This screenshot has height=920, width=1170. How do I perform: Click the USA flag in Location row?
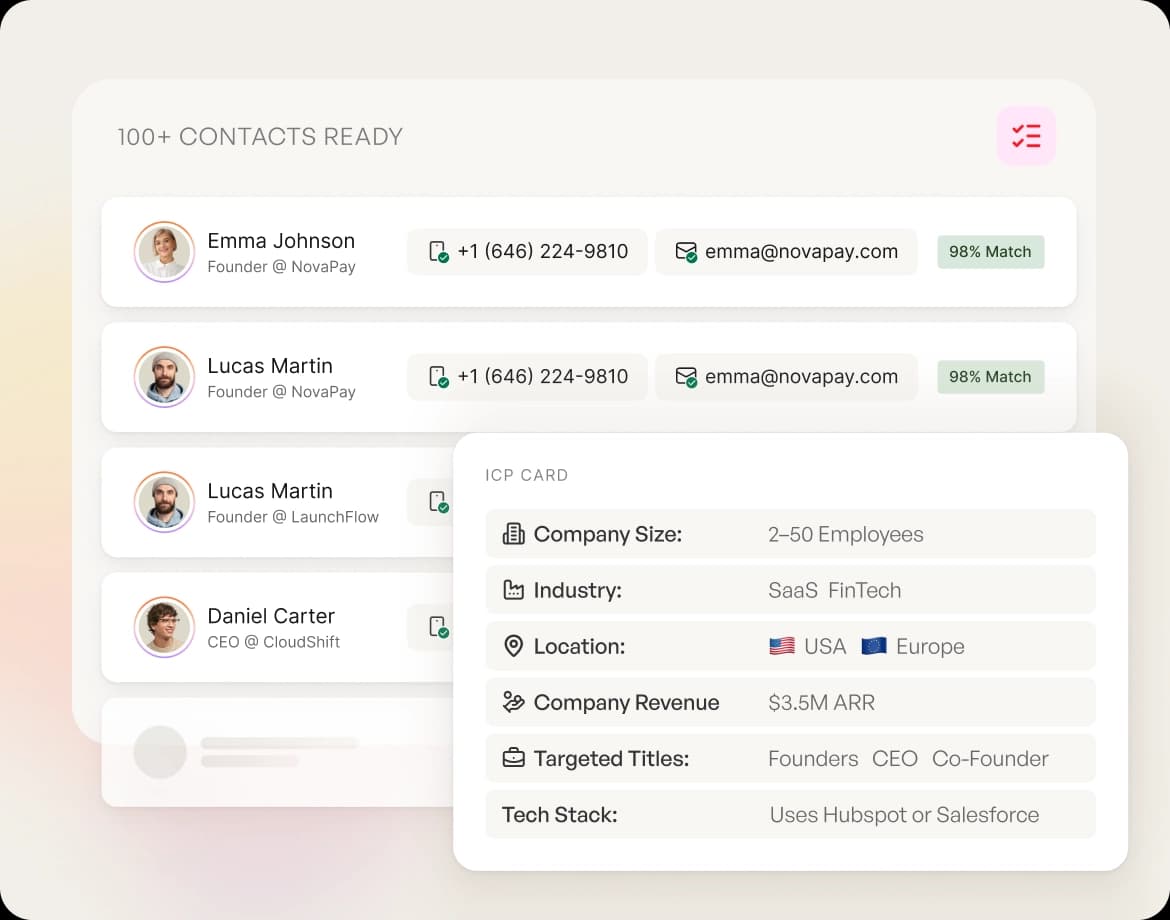pyautogui.click(x=781, y=646)
